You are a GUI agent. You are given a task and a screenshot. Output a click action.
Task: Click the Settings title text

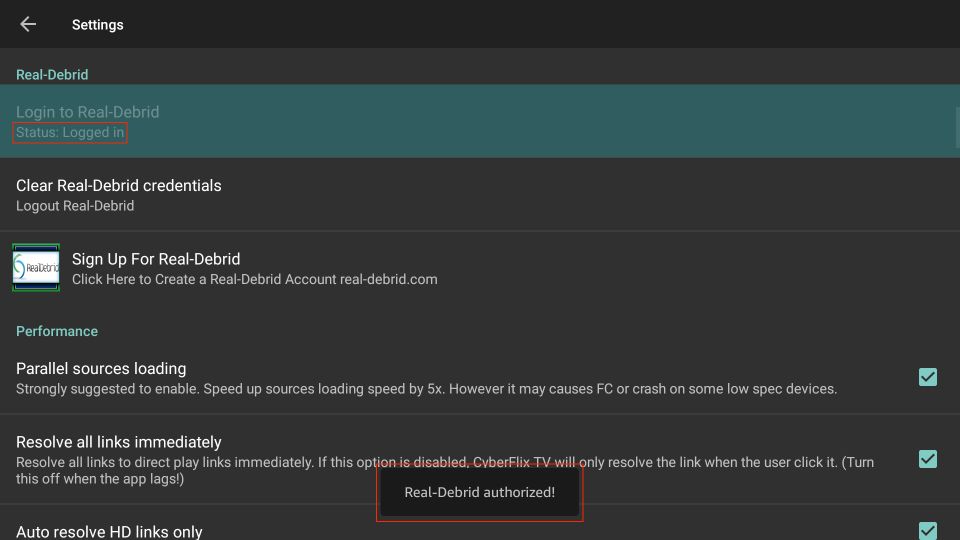[98, 24]
